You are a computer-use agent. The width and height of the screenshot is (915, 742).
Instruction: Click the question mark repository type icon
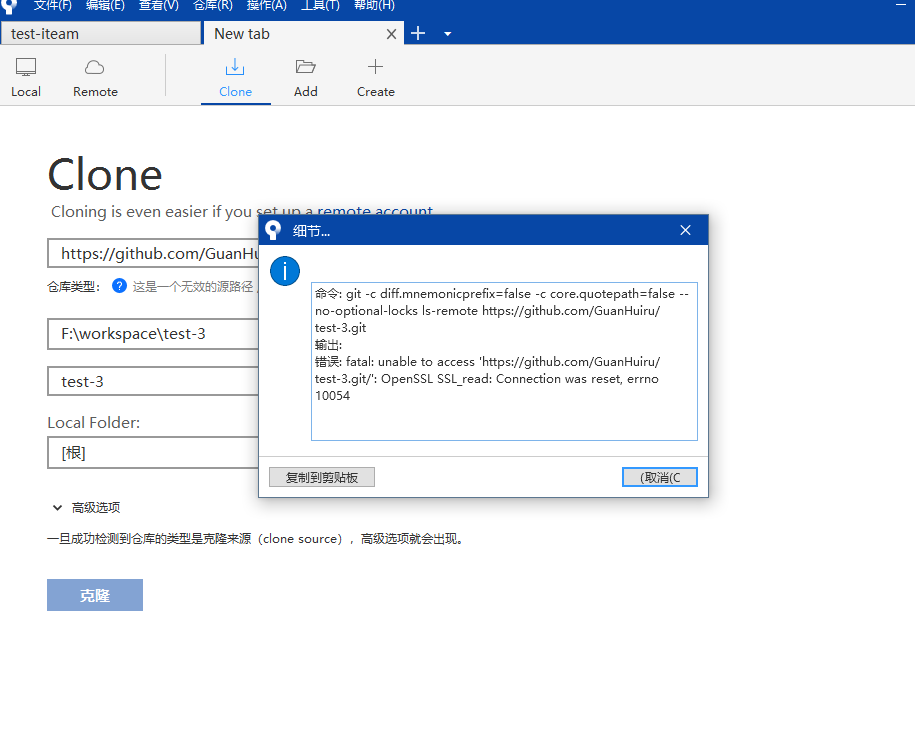pyautogui.click(x=119, y=286)
